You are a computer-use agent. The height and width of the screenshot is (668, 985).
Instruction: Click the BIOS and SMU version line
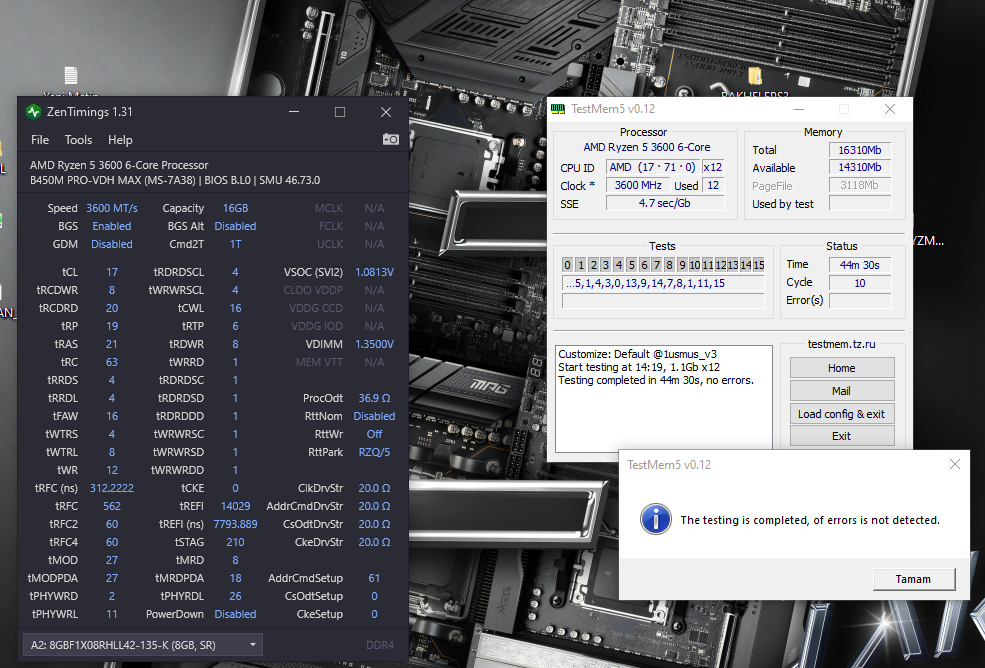175,180
